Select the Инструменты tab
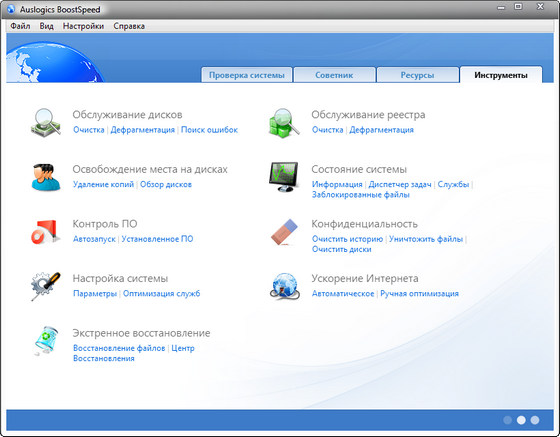560x437 pixels. pos(501,75)
